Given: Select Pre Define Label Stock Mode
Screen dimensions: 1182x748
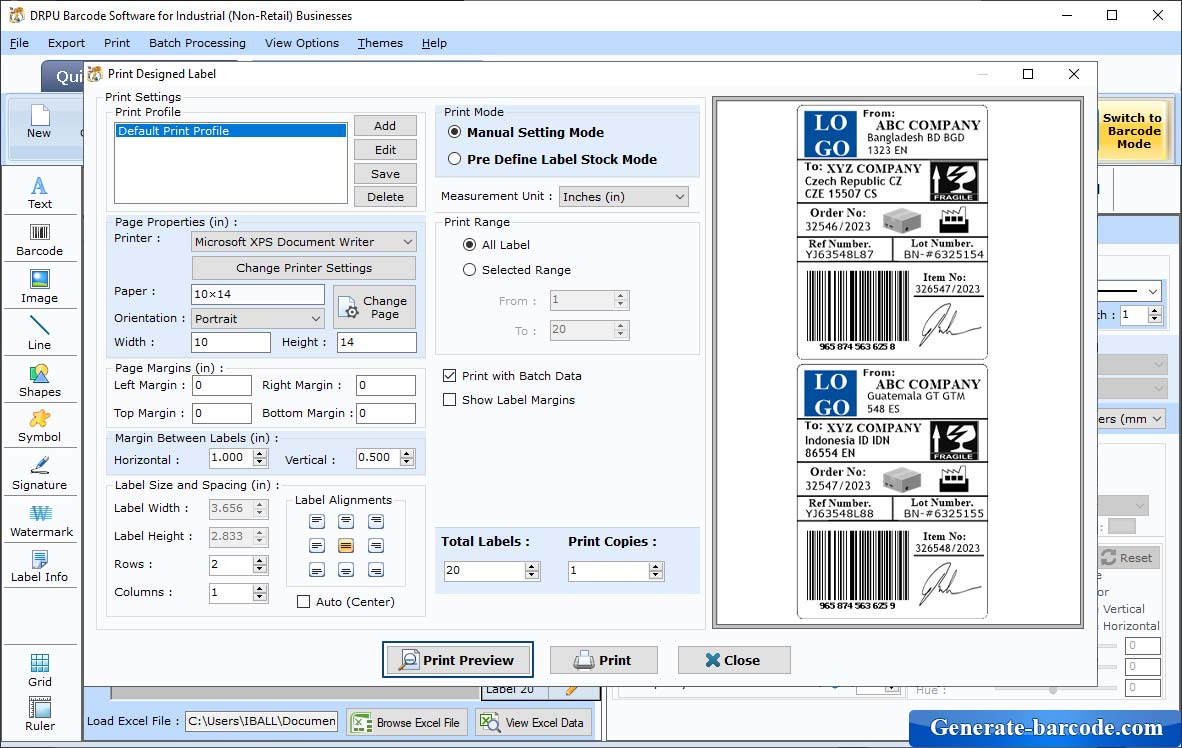Looking at the screenshot, I should (x=455, y=159).
